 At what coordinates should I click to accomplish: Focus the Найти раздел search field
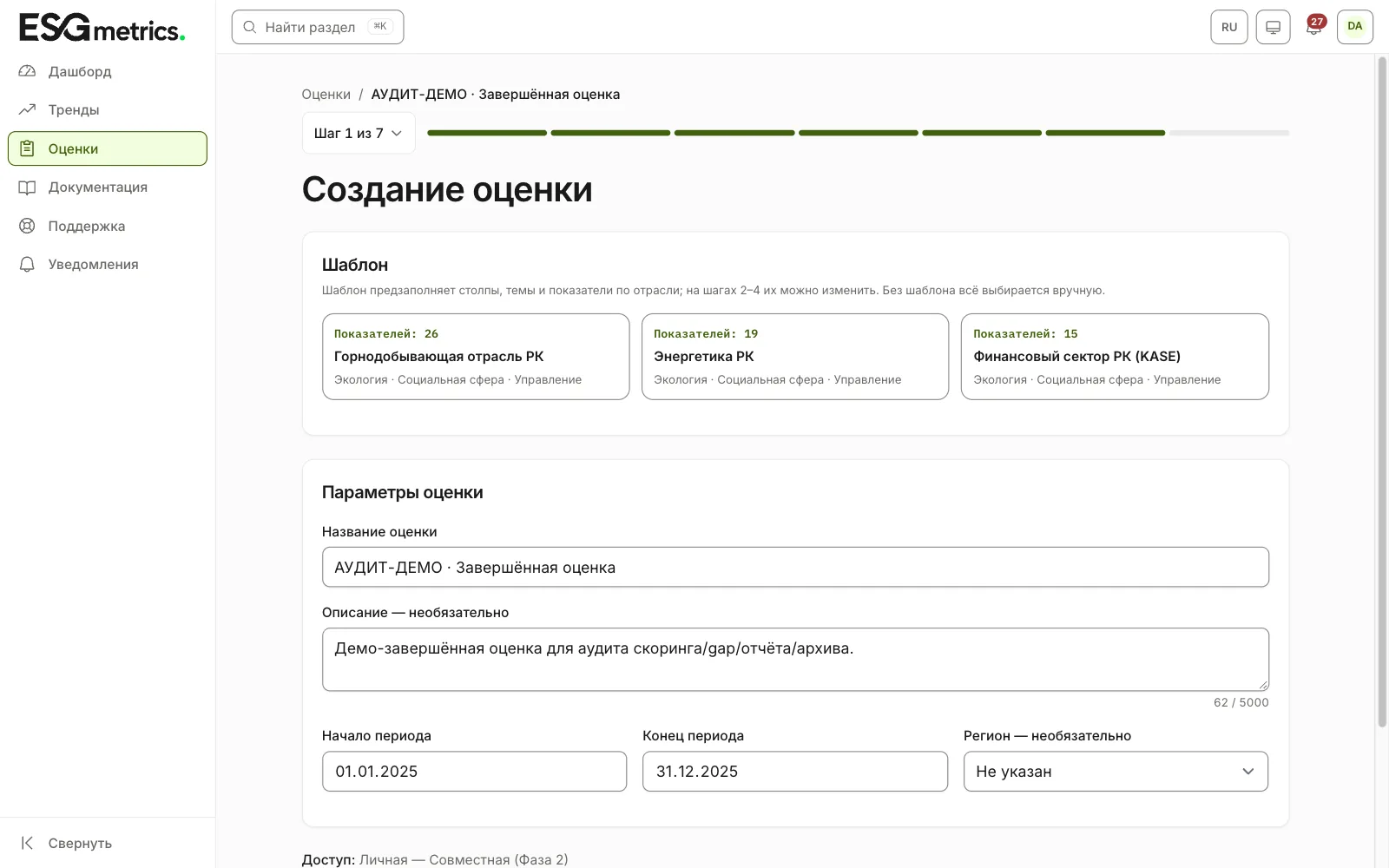point(318,27)
